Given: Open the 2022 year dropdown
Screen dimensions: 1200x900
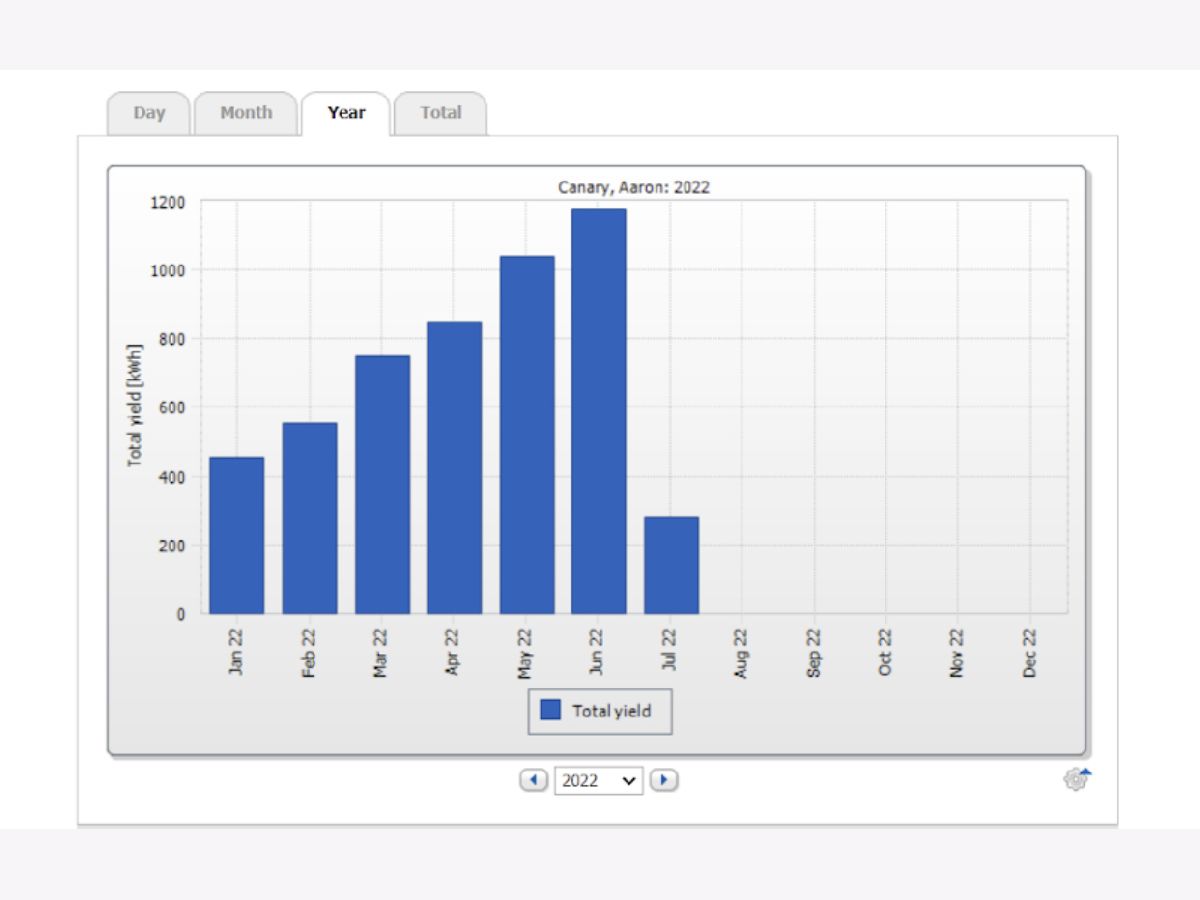Looking at the screenshot, I should coord(599,781).
